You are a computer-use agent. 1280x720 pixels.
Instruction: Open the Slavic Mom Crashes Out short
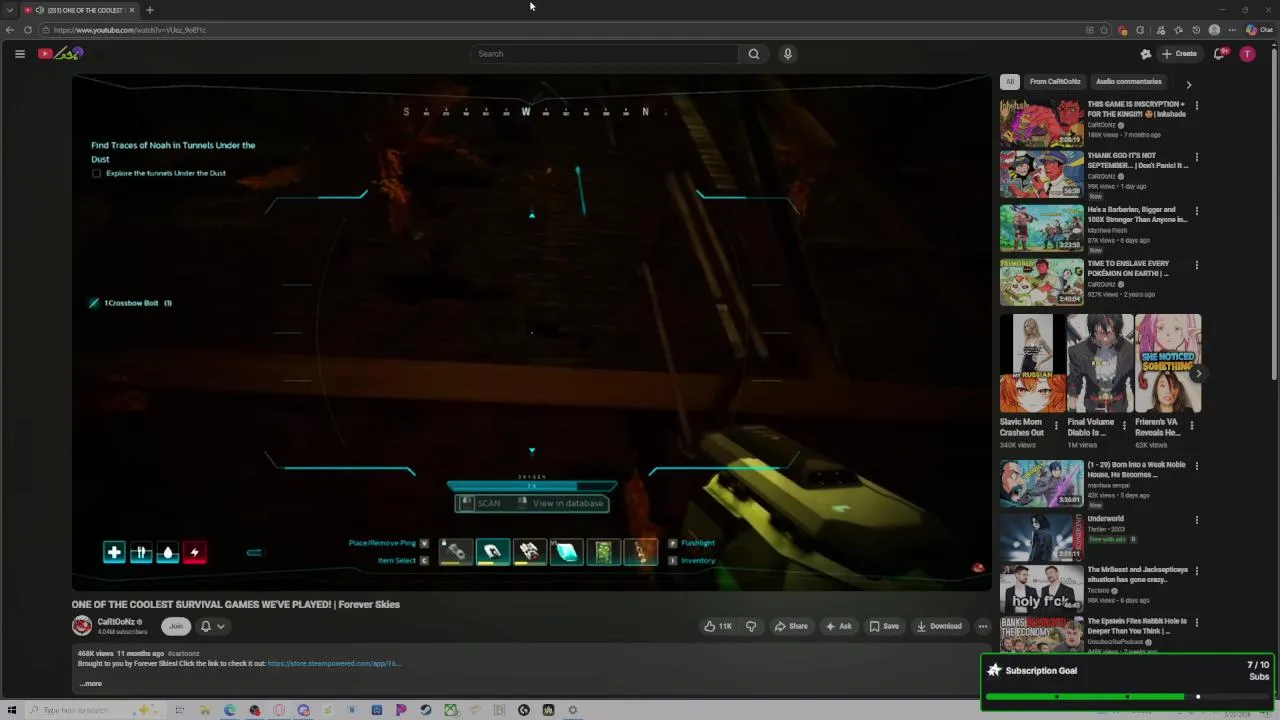pyautogui.click(x=1033, y=364)
